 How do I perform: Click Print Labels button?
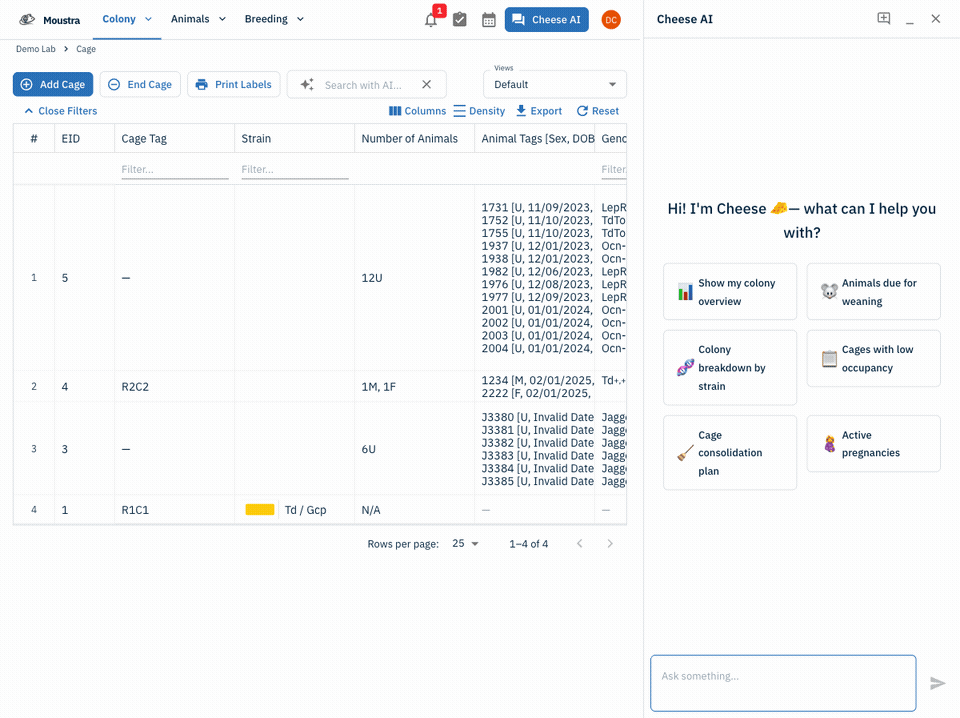(x=234, y=84)
